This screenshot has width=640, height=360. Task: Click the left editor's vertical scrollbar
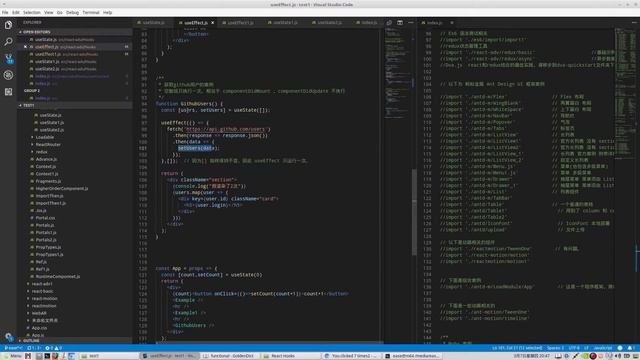click(x=414, y=212)
